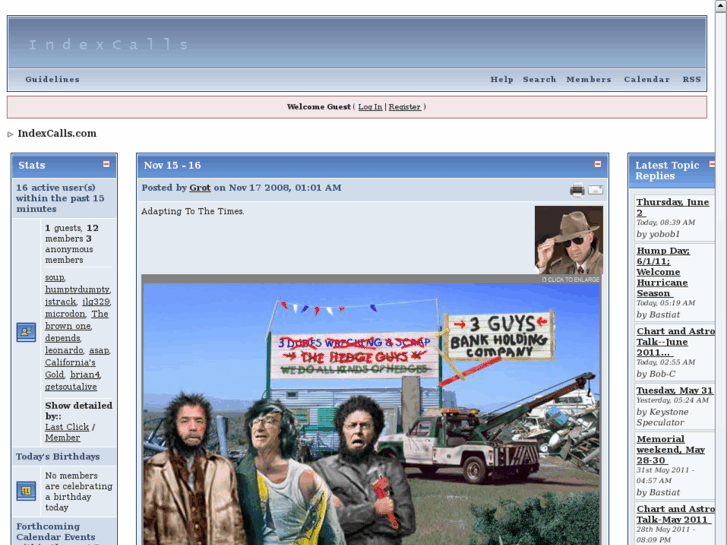Click the Log In link
This screenshot has height=545, width=727.
pyautogui.click(x=370, y=107)
